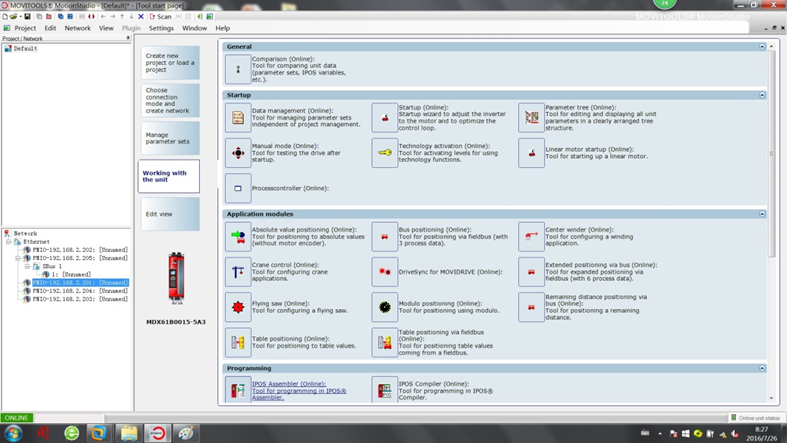Collapse the Application modules section

point(762,214)
